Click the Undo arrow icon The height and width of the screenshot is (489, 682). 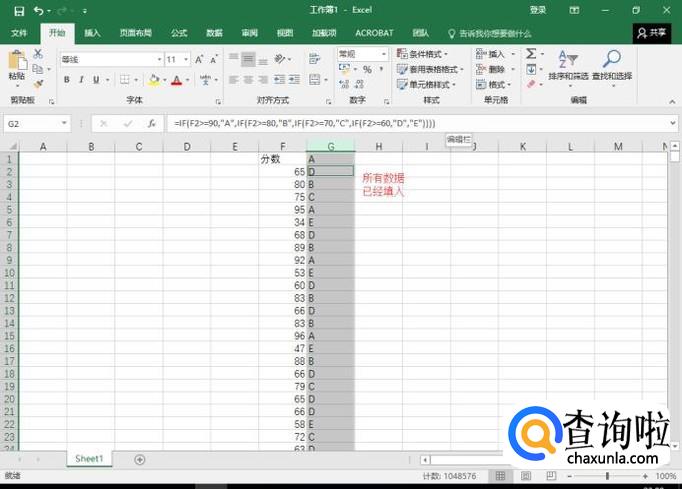pyautogui.click(x=39, y=10)
